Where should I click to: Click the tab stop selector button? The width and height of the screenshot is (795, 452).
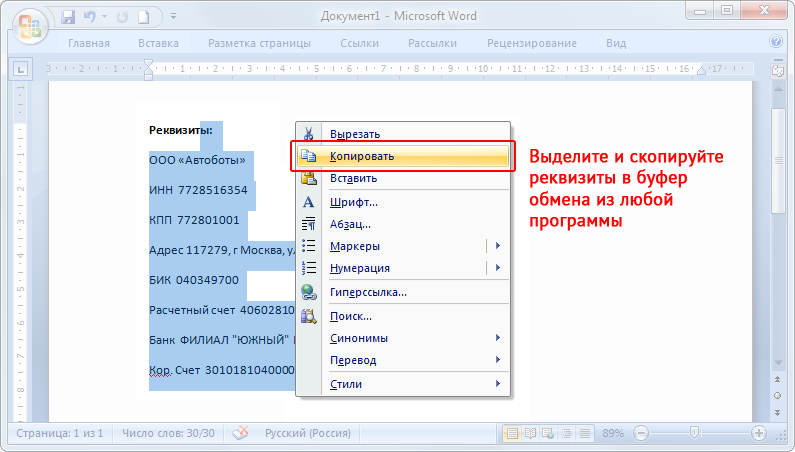click(21, 69)
